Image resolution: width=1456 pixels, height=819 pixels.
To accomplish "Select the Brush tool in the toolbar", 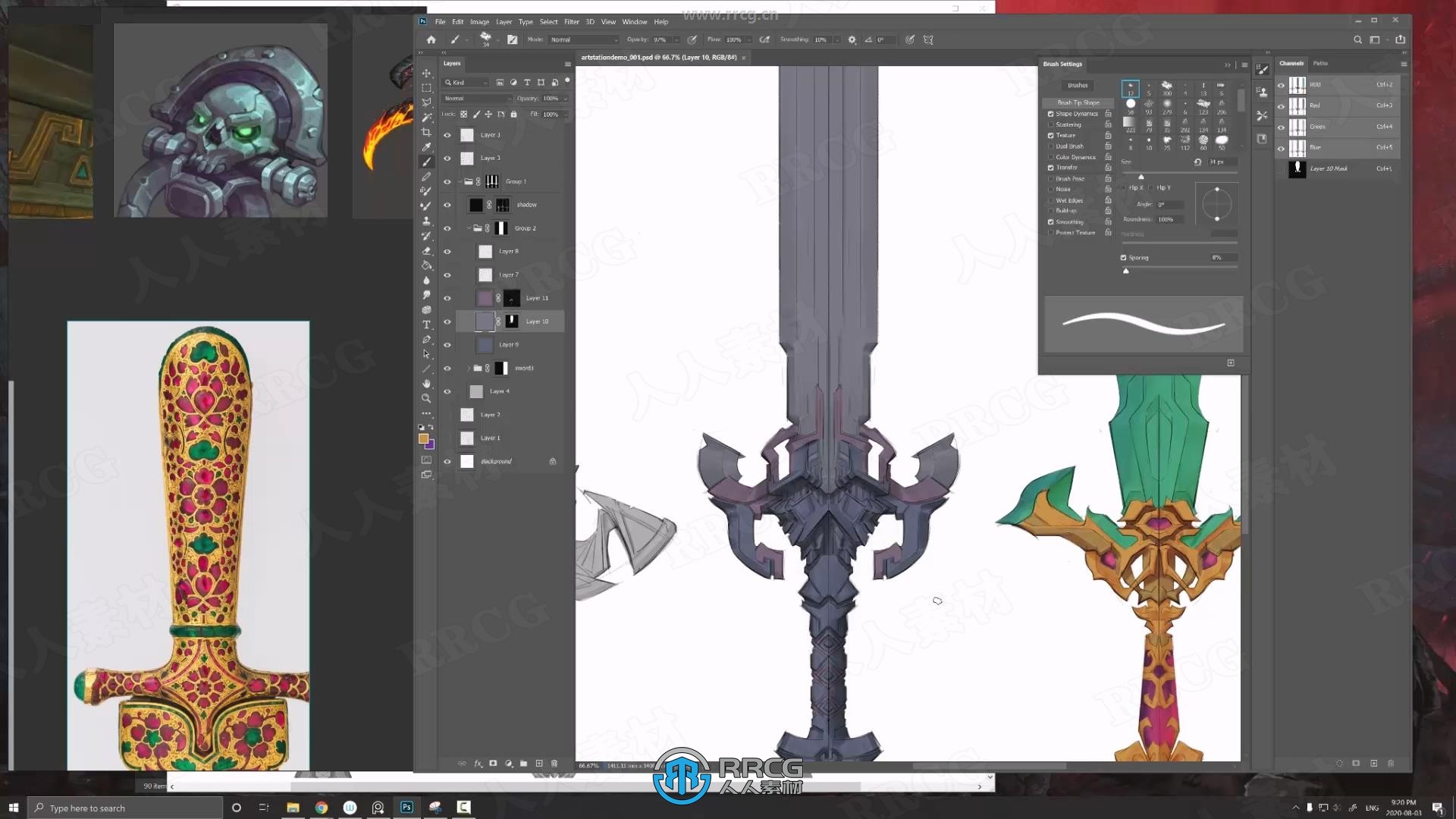I will tap(426, 162).
